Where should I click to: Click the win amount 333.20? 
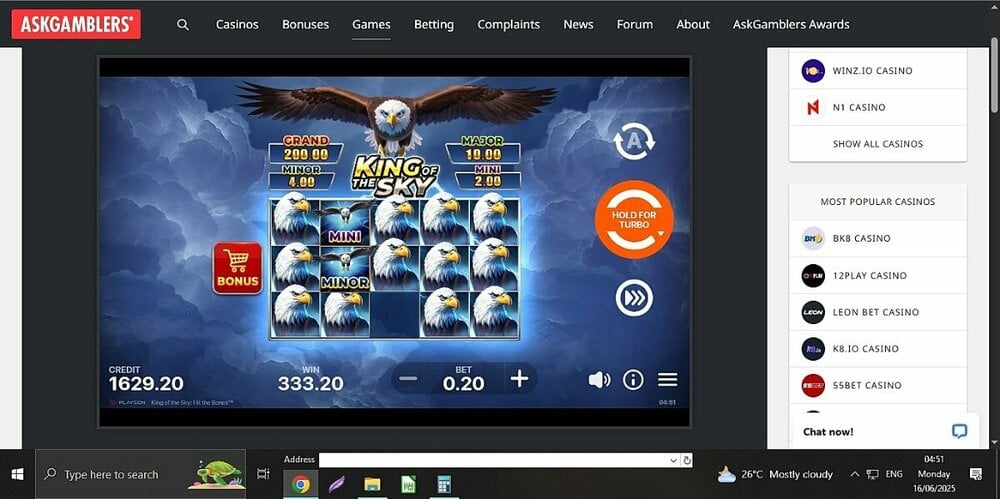(311, 384)
